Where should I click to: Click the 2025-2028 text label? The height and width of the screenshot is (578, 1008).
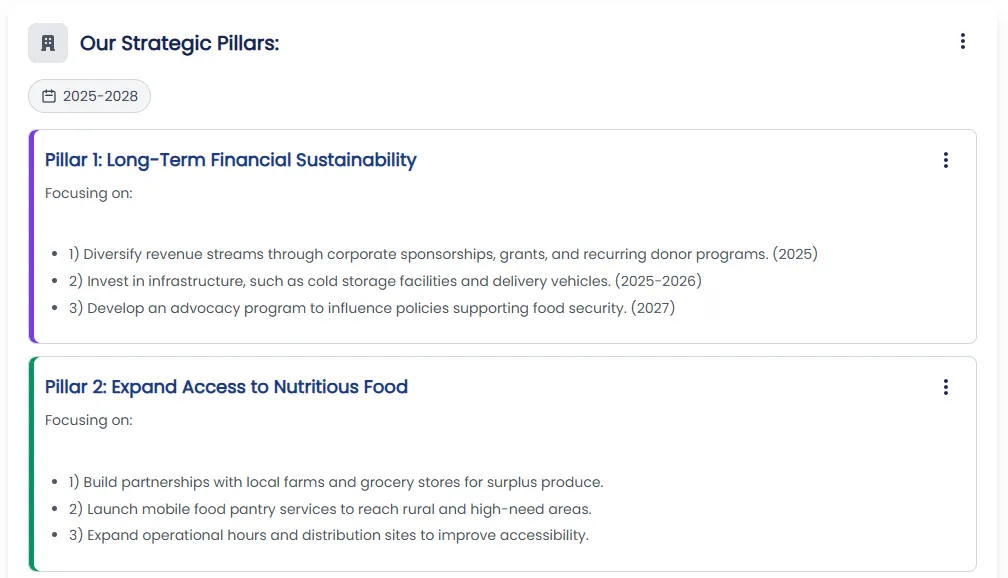(100, 96)
